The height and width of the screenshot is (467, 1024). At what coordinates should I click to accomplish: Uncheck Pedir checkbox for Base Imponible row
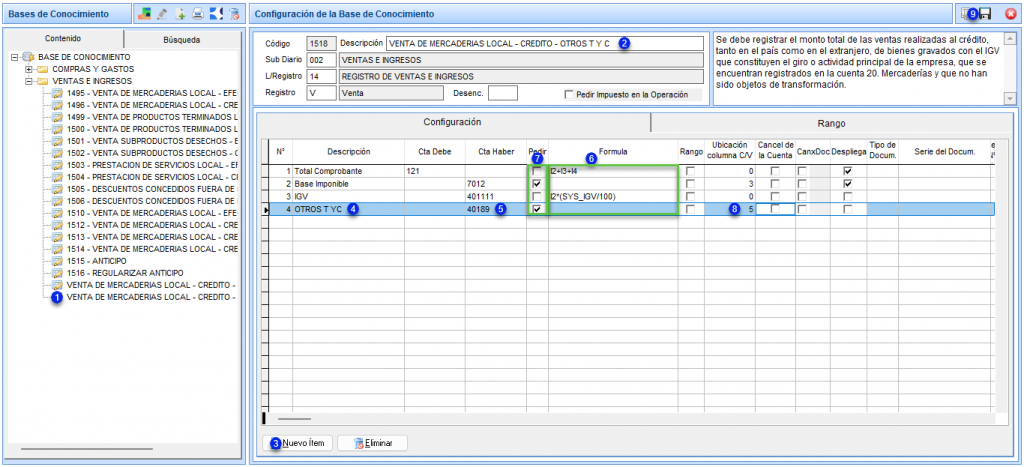click(537, 184)
